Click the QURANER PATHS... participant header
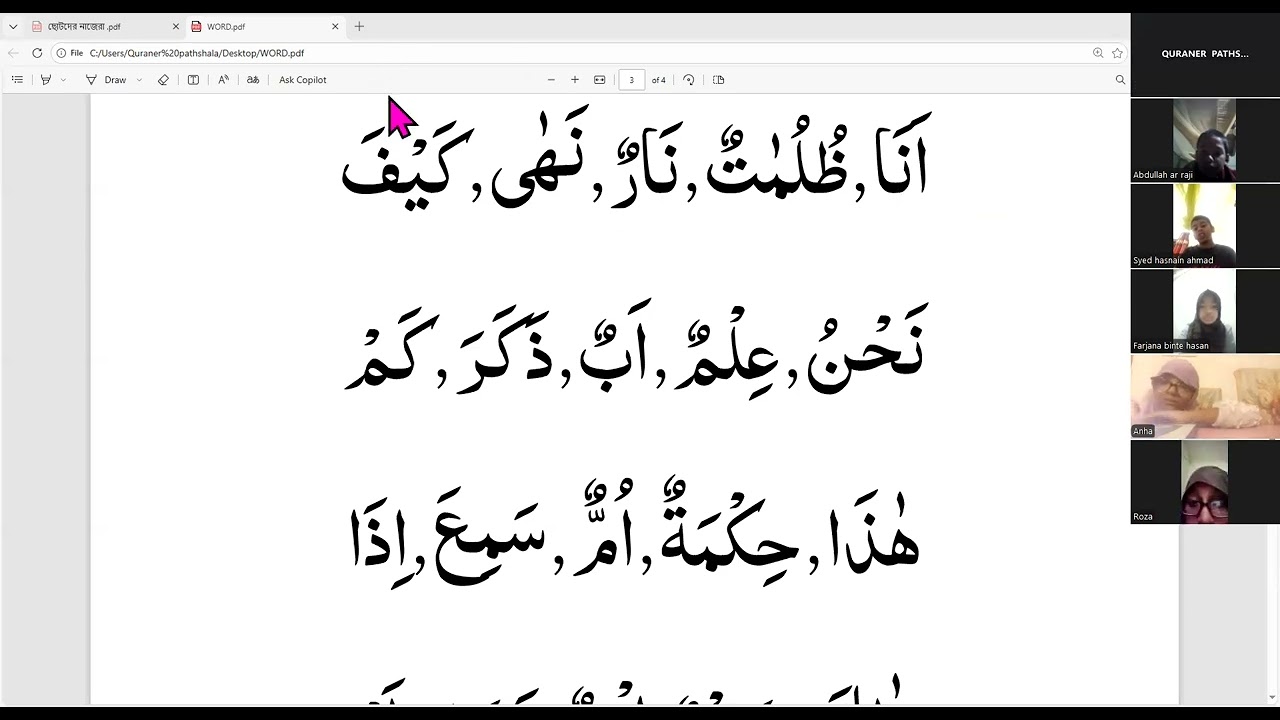 pos(1205,54)
